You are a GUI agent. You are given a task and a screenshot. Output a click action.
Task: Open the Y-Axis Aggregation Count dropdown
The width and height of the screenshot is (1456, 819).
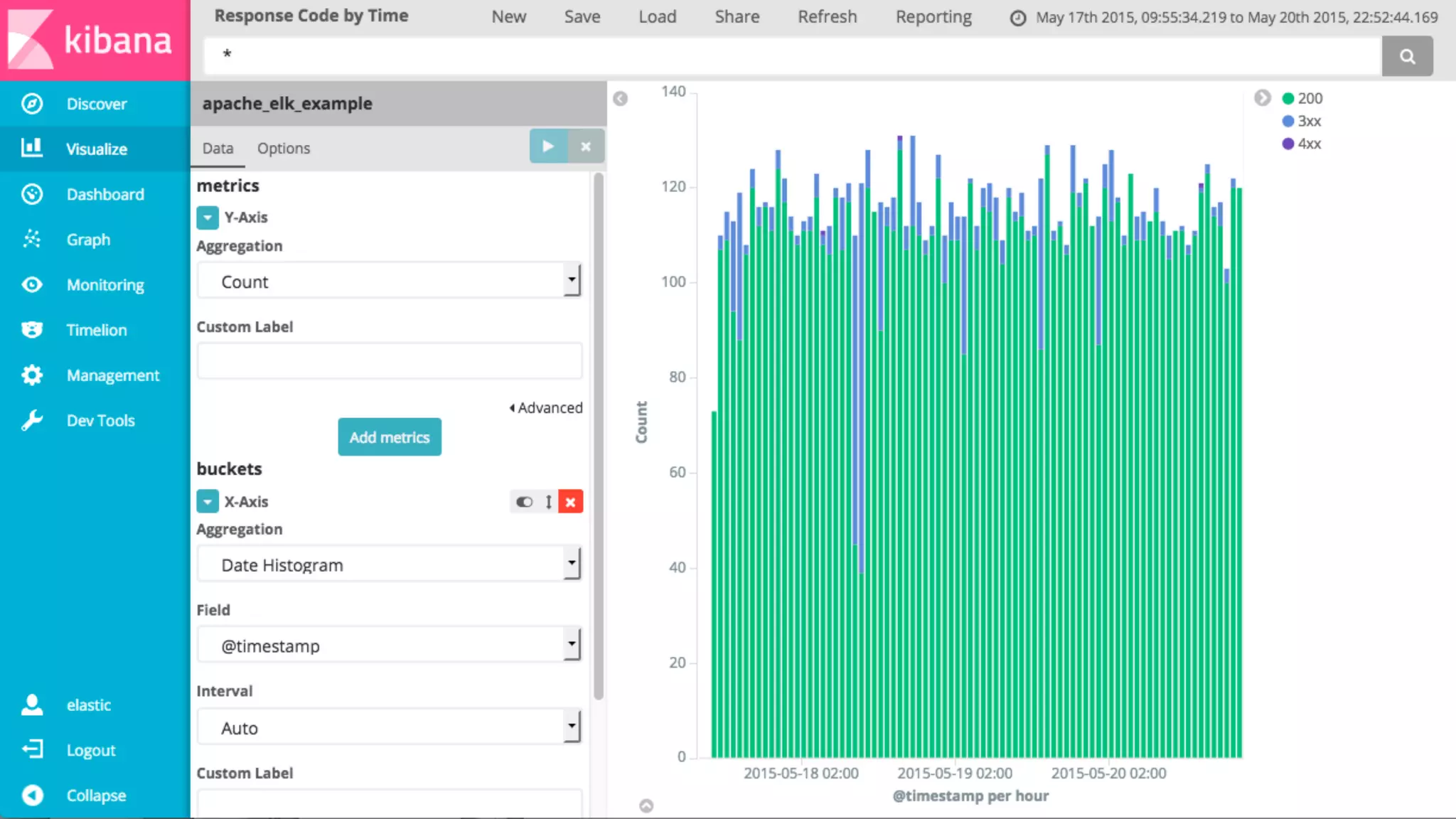389,282
